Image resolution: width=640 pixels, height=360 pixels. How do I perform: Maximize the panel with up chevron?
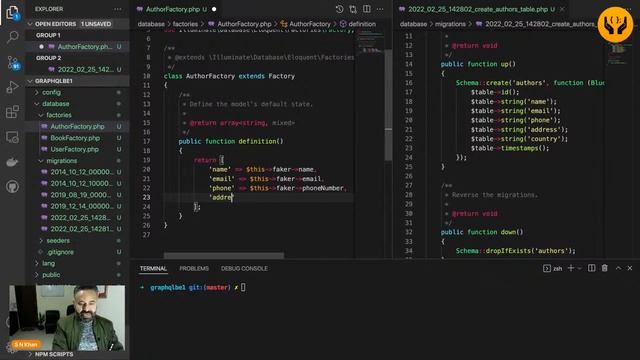[618, 268]
